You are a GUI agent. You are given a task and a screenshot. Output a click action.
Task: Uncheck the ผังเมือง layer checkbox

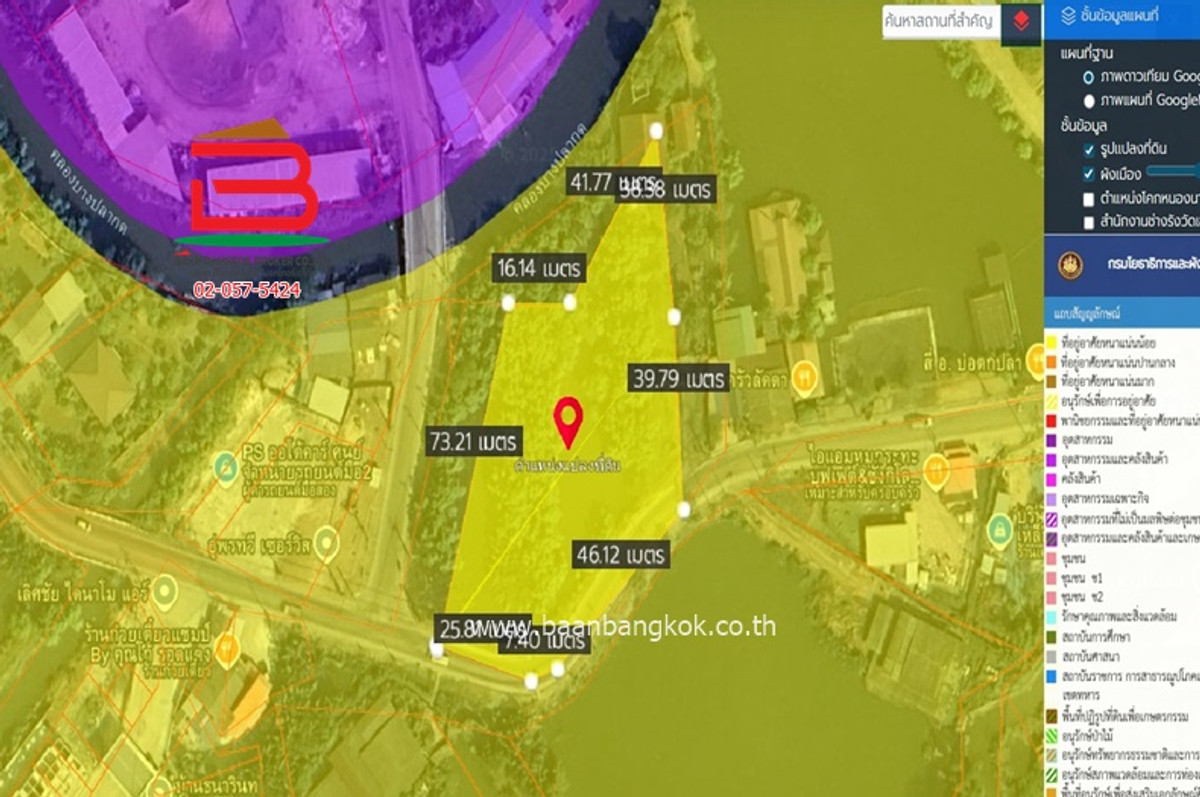pyautogui.click(x=1089, y=174)
